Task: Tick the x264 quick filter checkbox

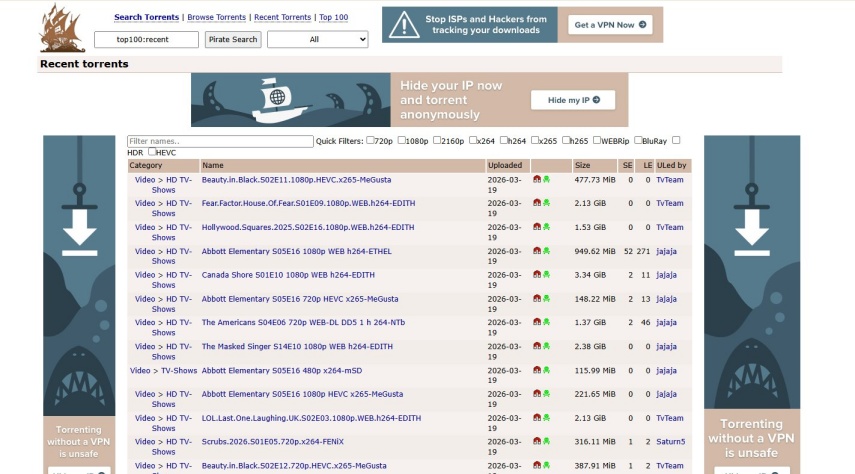Action: [x=473, y=140]
